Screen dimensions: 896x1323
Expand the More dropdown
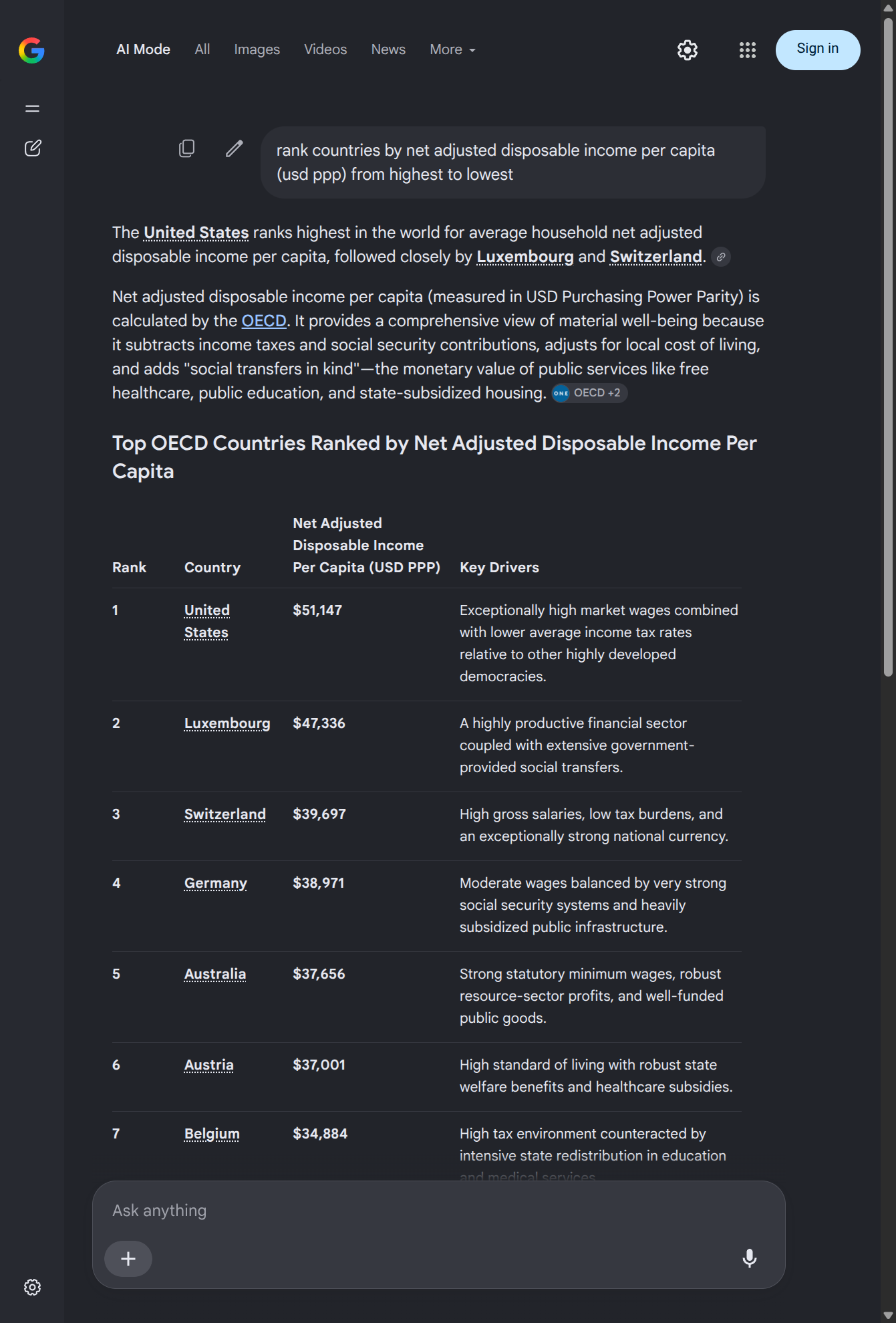(x=452, y=50)
